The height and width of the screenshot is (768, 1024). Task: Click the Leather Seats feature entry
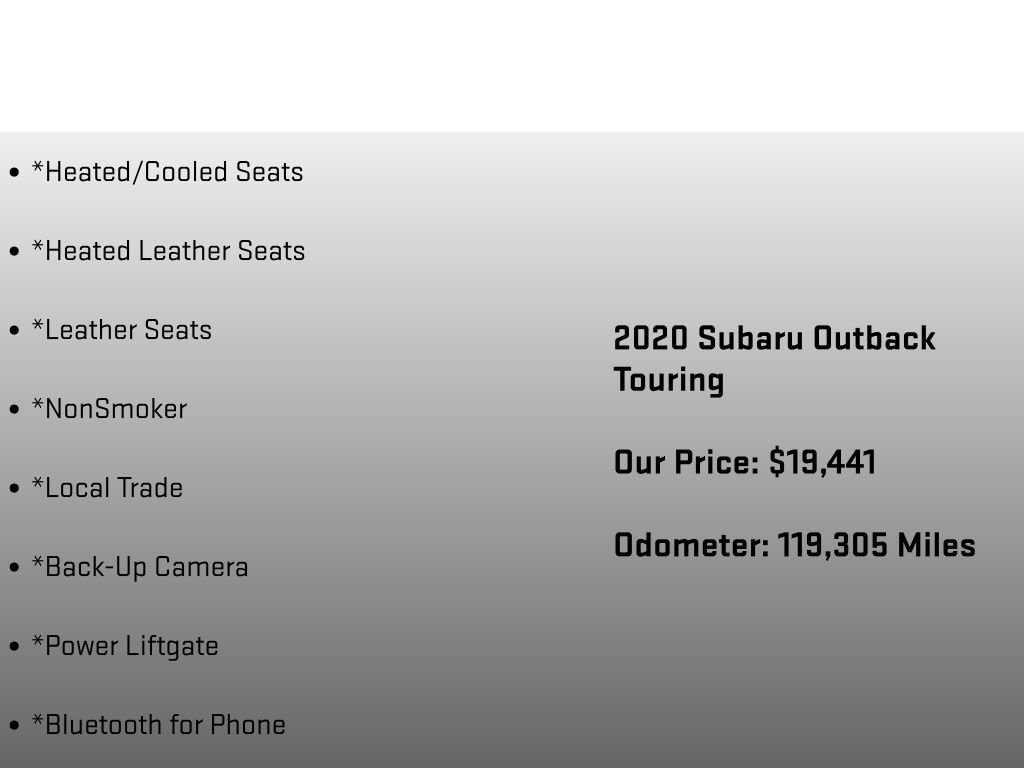[x=121, y=330]
